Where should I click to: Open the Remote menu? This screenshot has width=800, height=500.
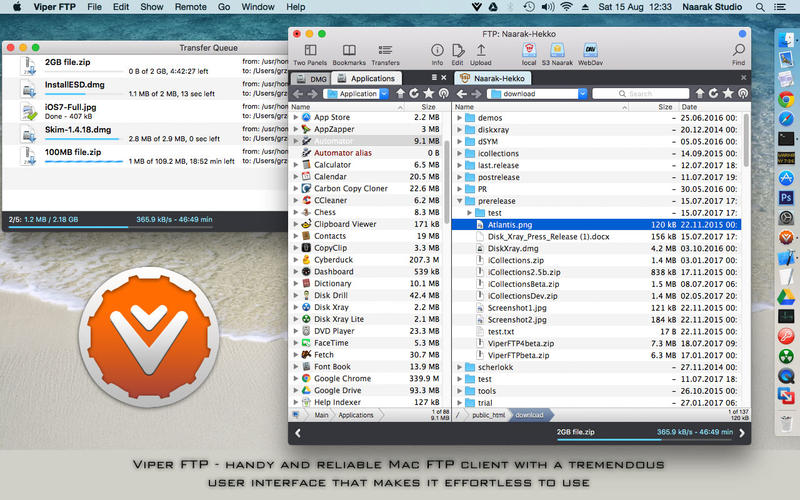click(x=190, y=7)
